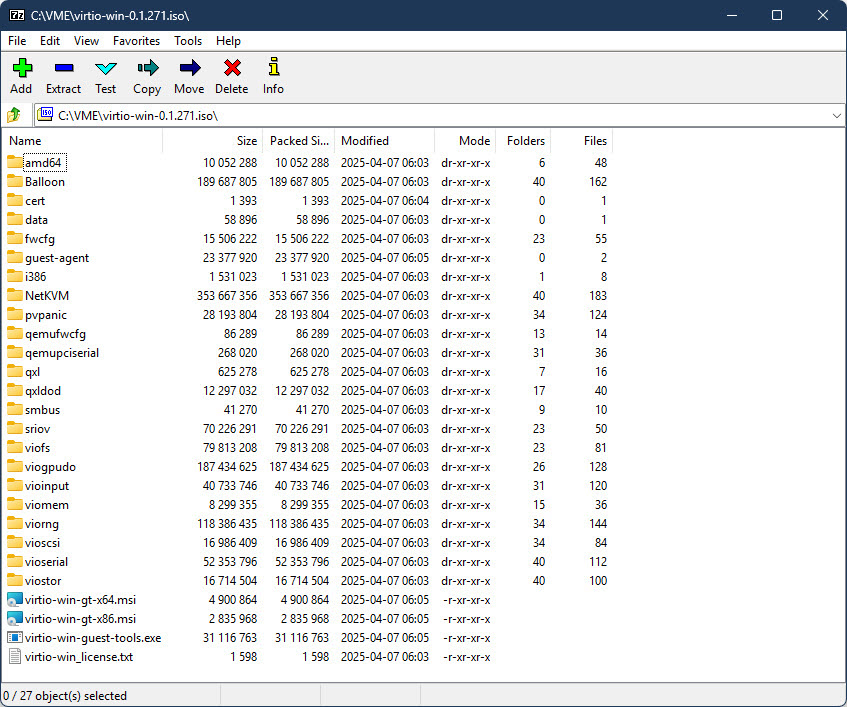Click the red Delete icon
This screenshot has width=847, height=707.
coord(232,69)
